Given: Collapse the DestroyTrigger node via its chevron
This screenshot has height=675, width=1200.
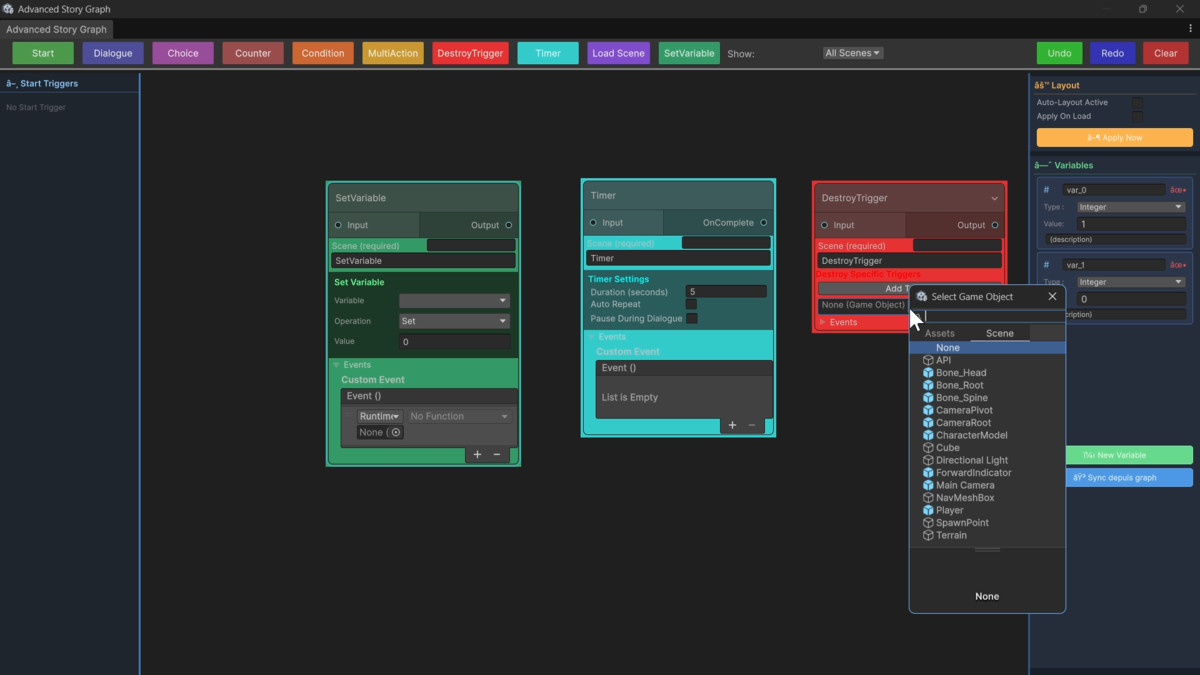Looking at the screenshot, I should (994, 198).
